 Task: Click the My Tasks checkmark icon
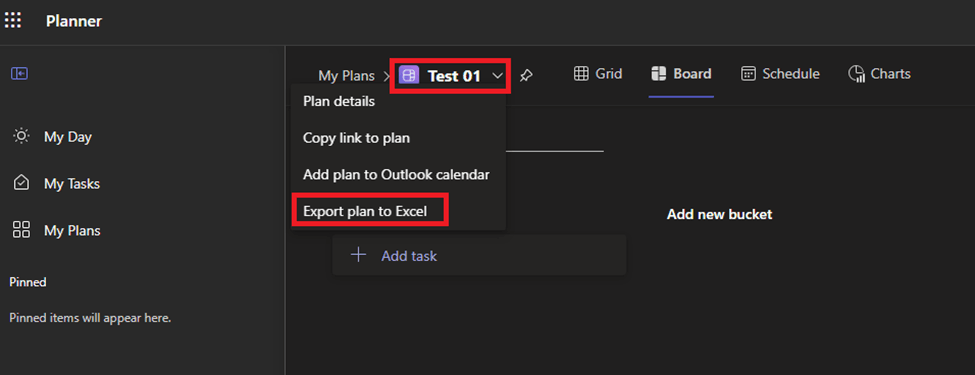pos(21,183)
